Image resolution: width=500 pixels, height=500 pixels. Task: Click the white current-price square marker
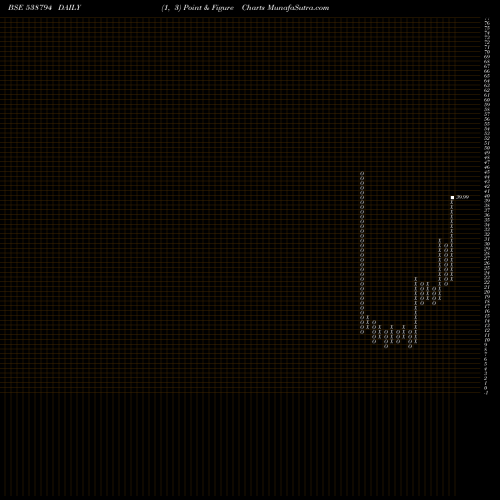pyautogui.click(x=452, y=197)
